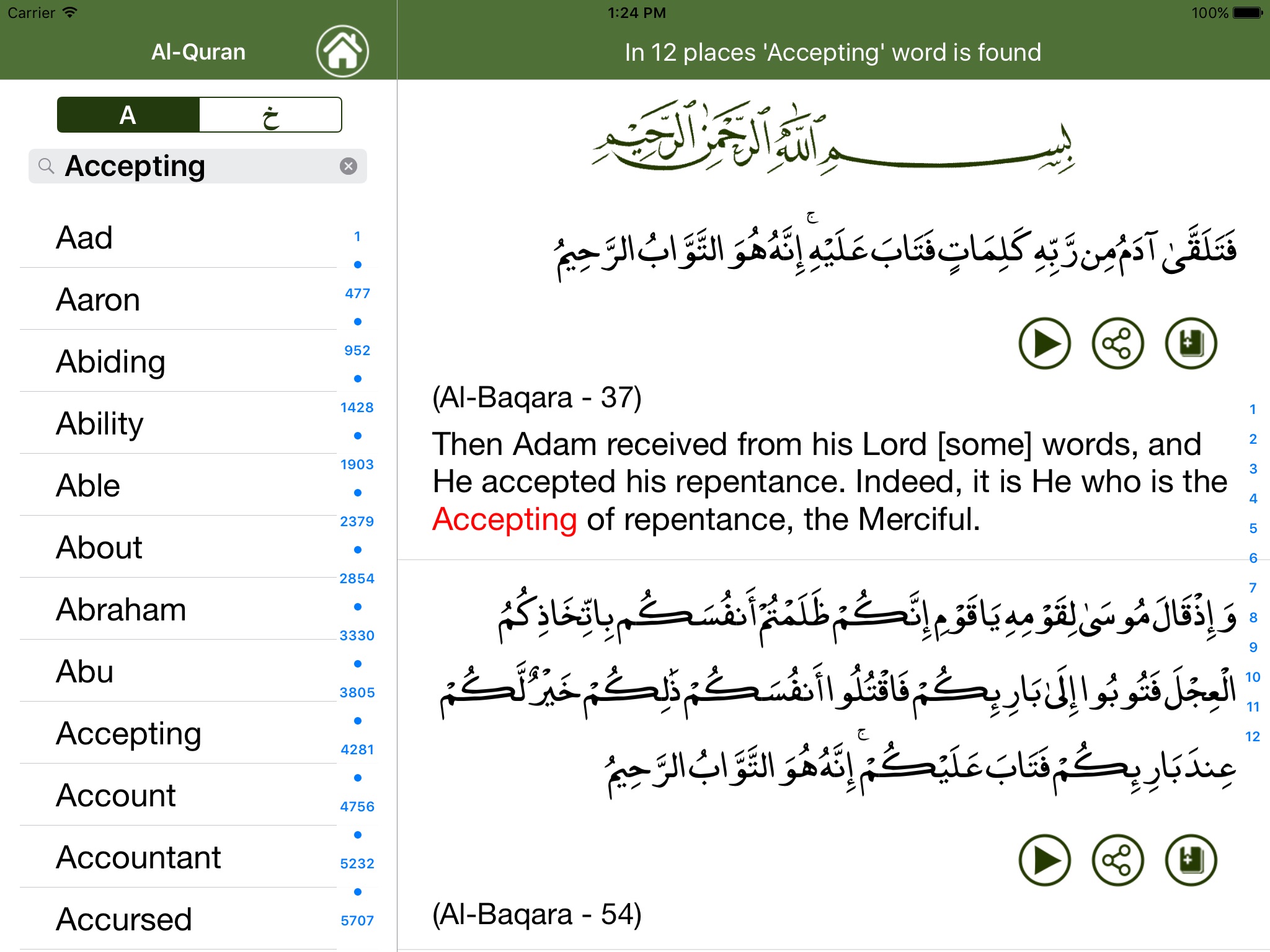This screenshot has width=1270, height=952.
Task: Jump to word index 2379
Action: (x=357, y=522)
